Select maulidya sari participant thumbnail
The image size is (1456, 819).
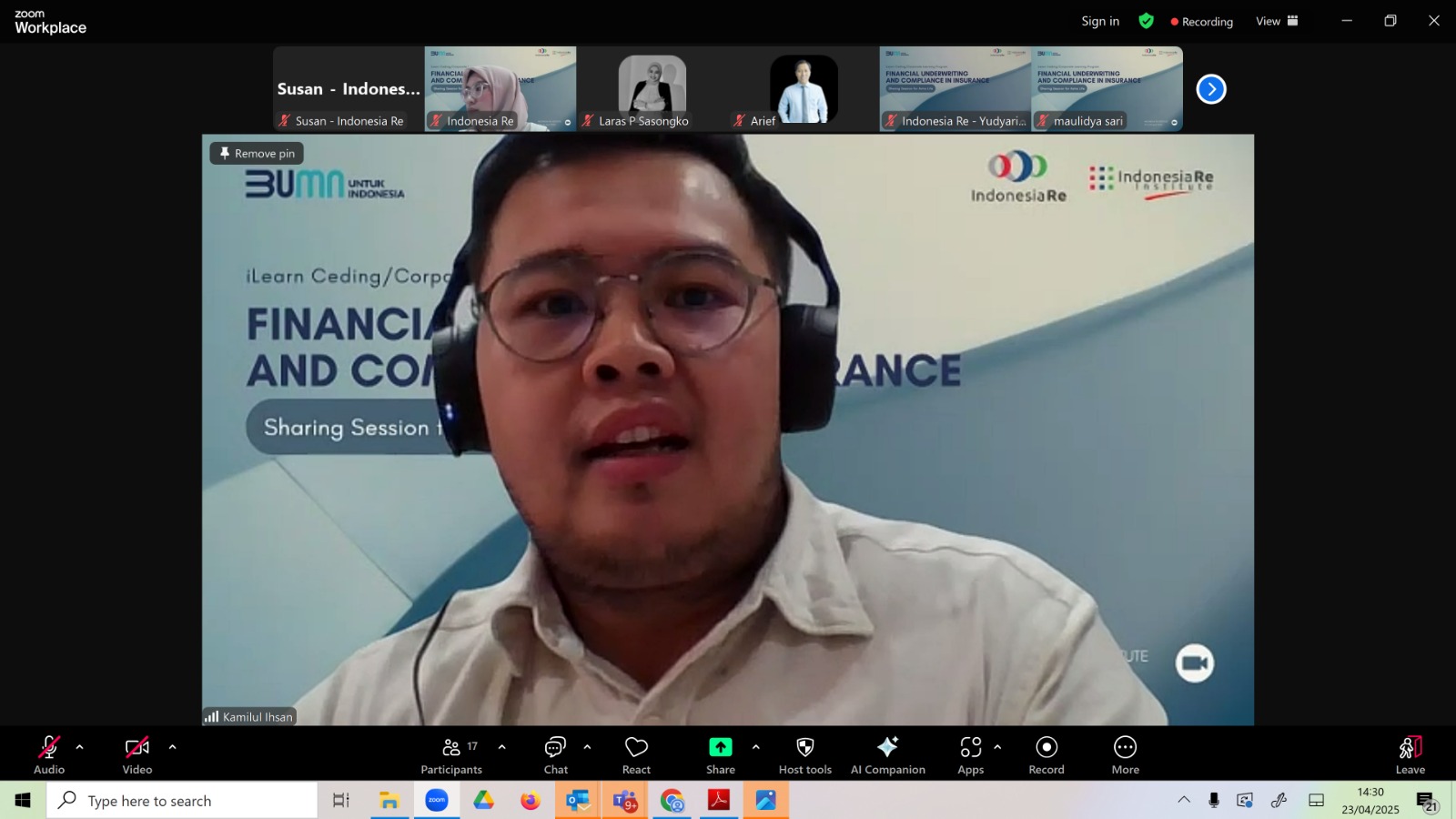tap(1107, 89)
